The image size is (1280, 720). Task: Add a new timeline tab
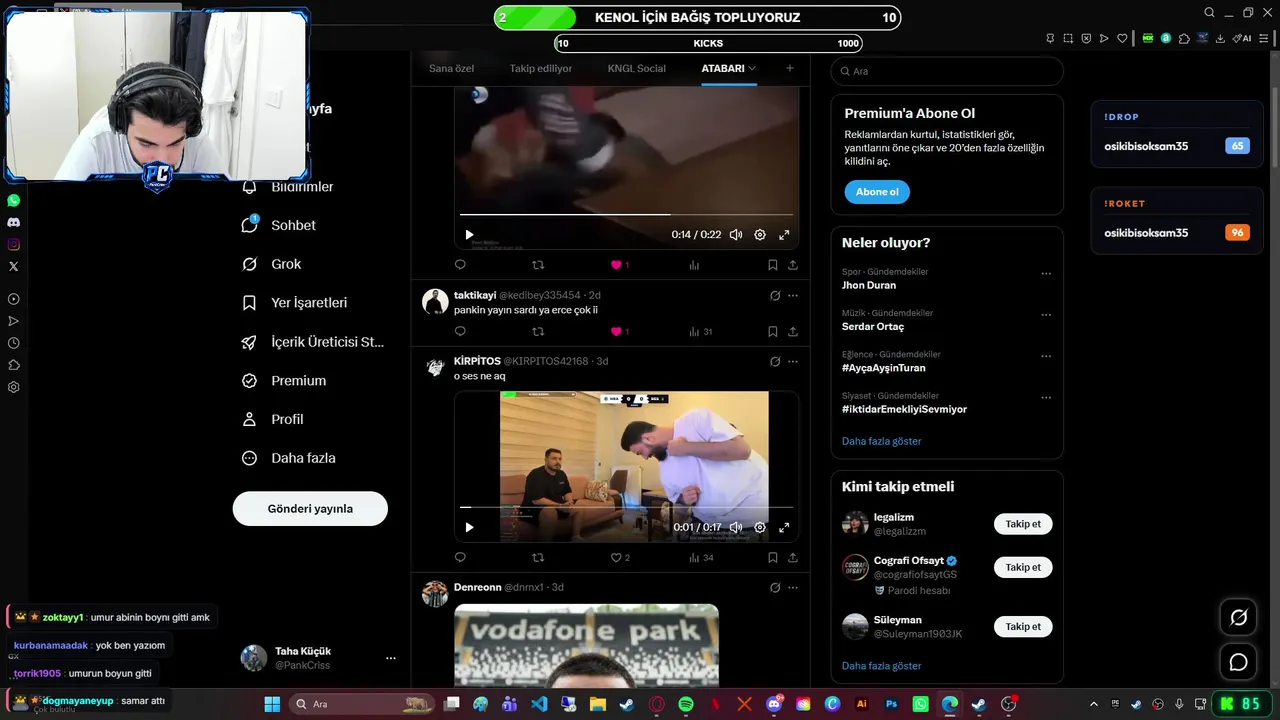tap(790, 68)
